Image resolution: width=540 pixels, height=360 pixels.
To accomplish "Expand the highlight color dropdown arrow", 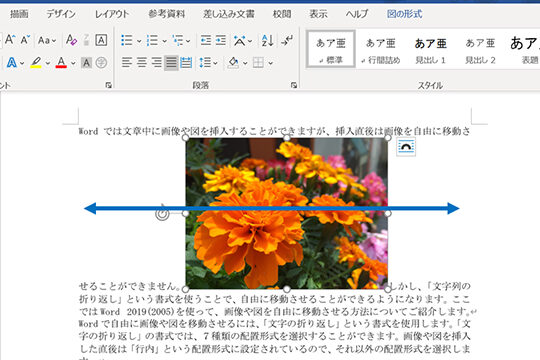I will click(48, 63).
